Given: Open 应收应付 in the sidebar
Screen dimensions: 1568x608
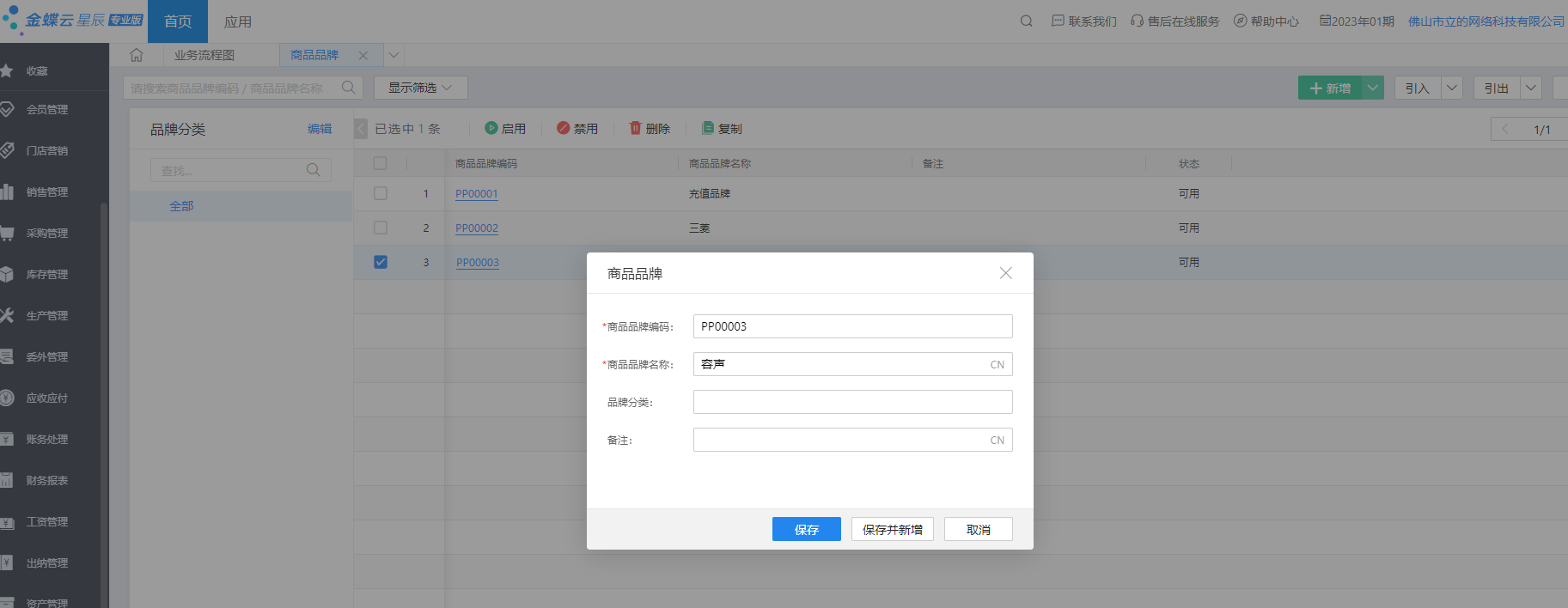Looking at the screenshot, I should (47, 398).
